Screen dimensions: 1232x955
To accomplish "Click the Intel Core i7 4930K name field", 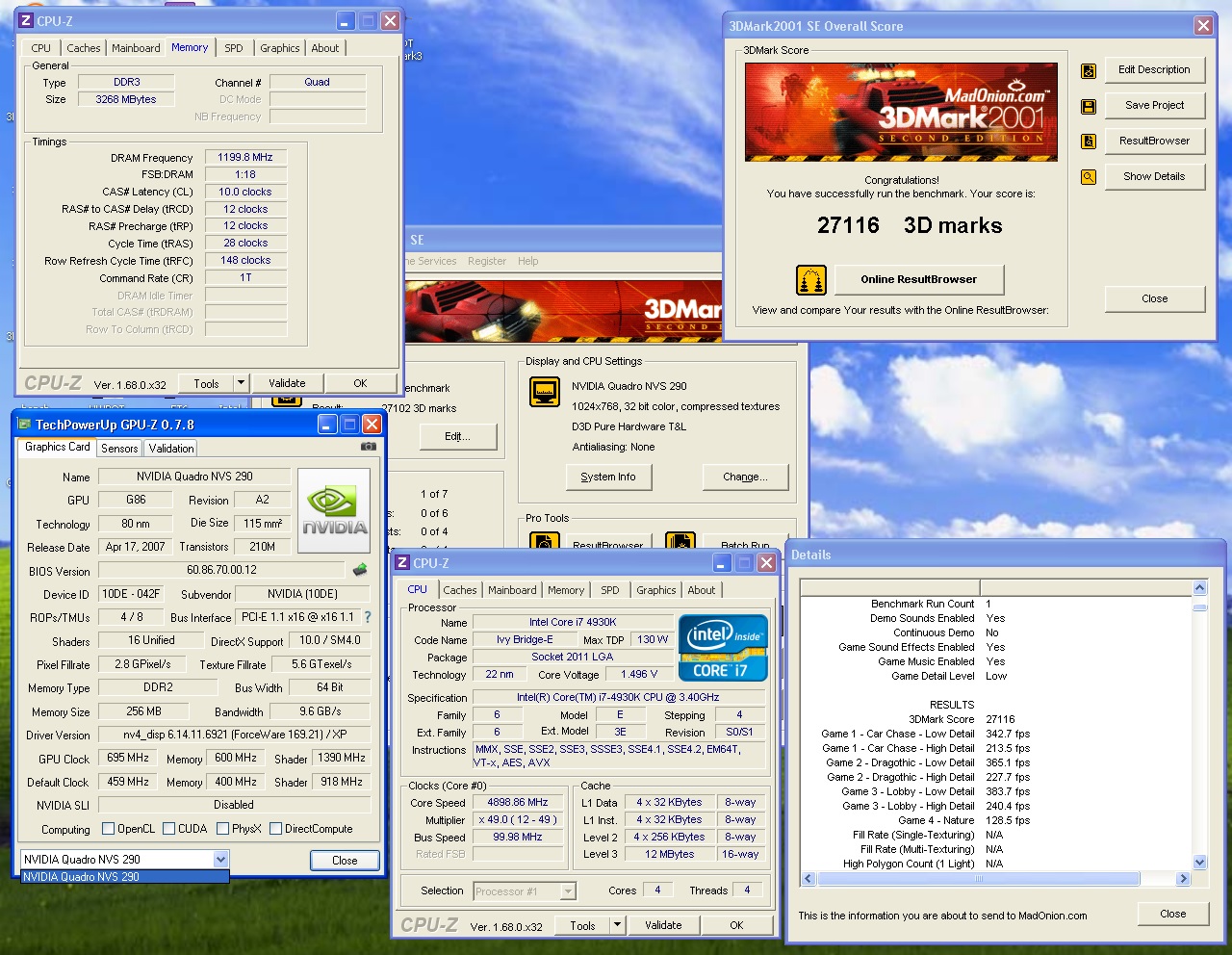I will (573, 623).
